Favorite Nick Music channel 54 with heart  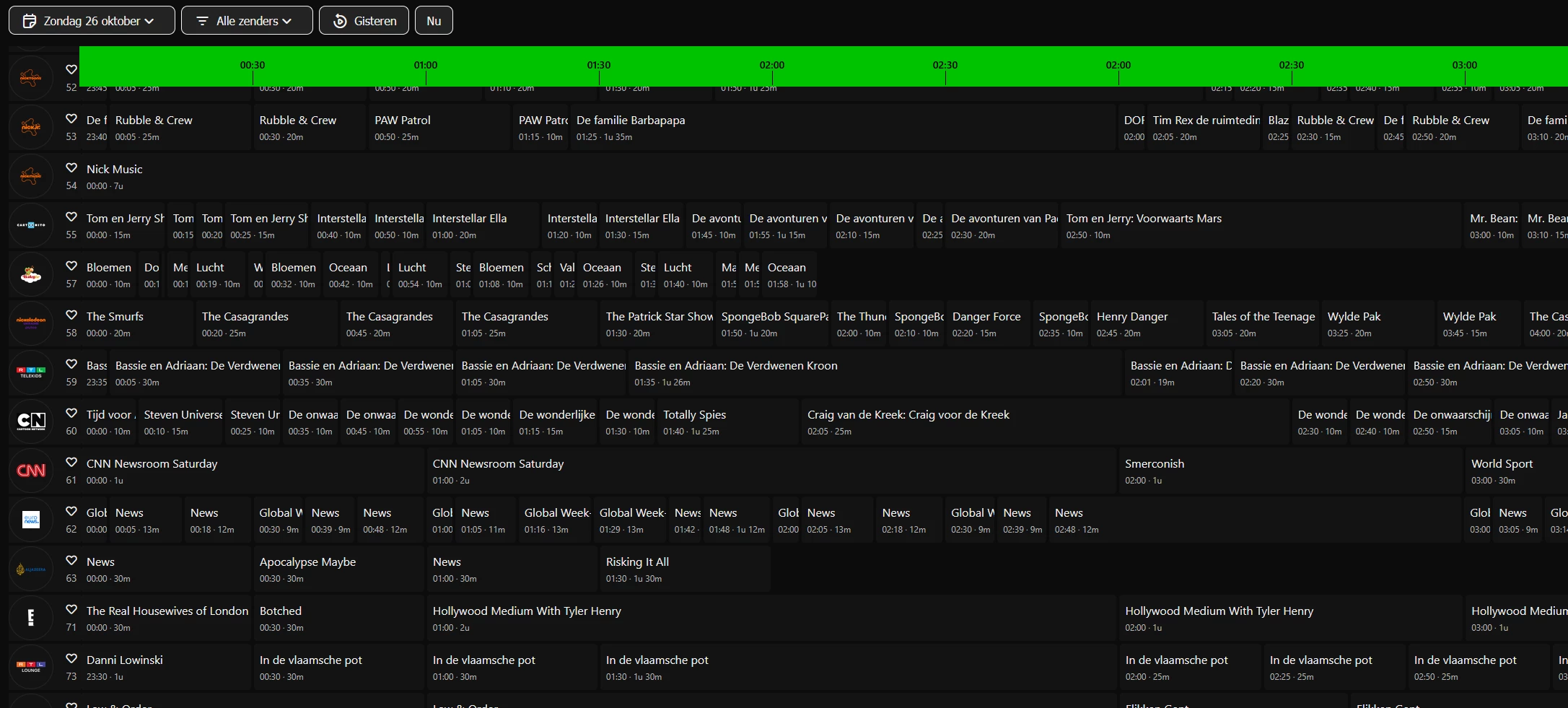71,168
